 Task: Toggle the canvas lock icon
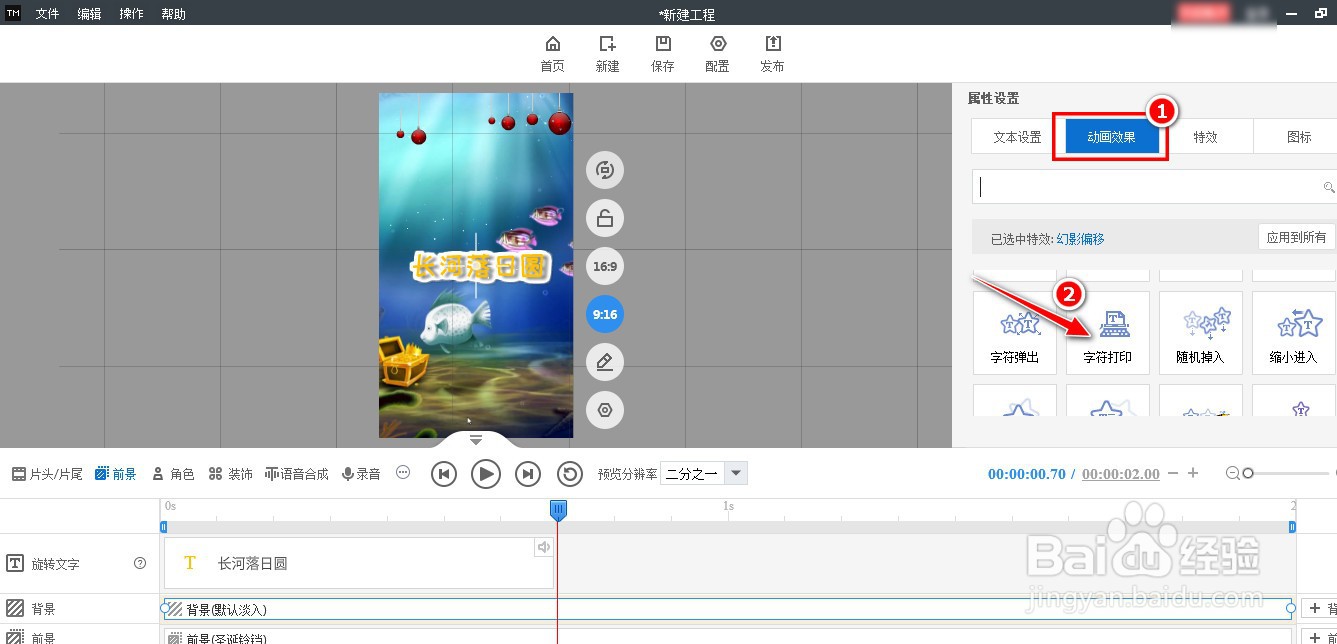[x=605, y=218]
